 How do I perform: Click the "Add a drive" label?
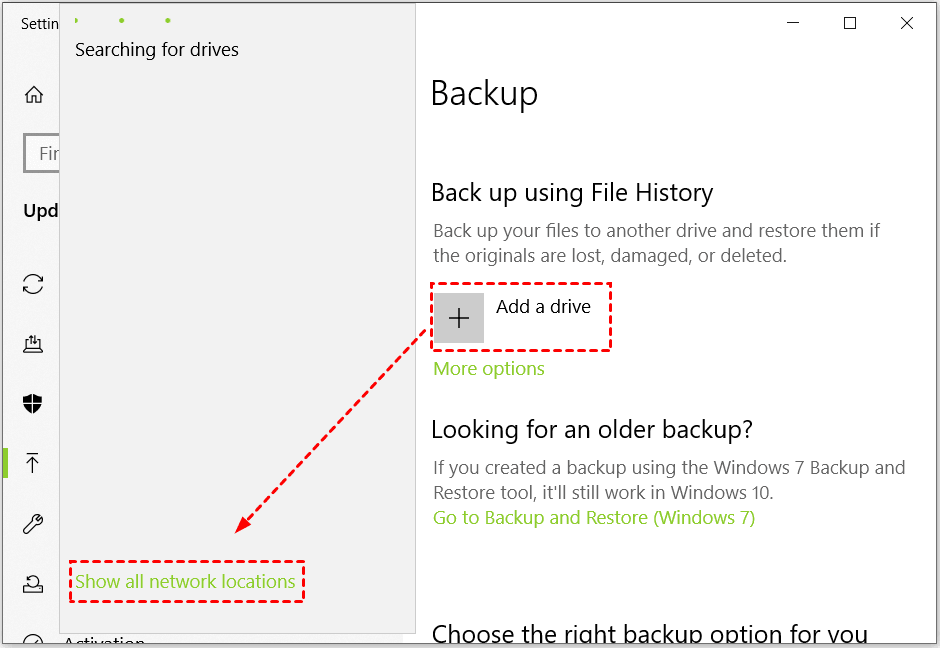(x=543, y=307)
